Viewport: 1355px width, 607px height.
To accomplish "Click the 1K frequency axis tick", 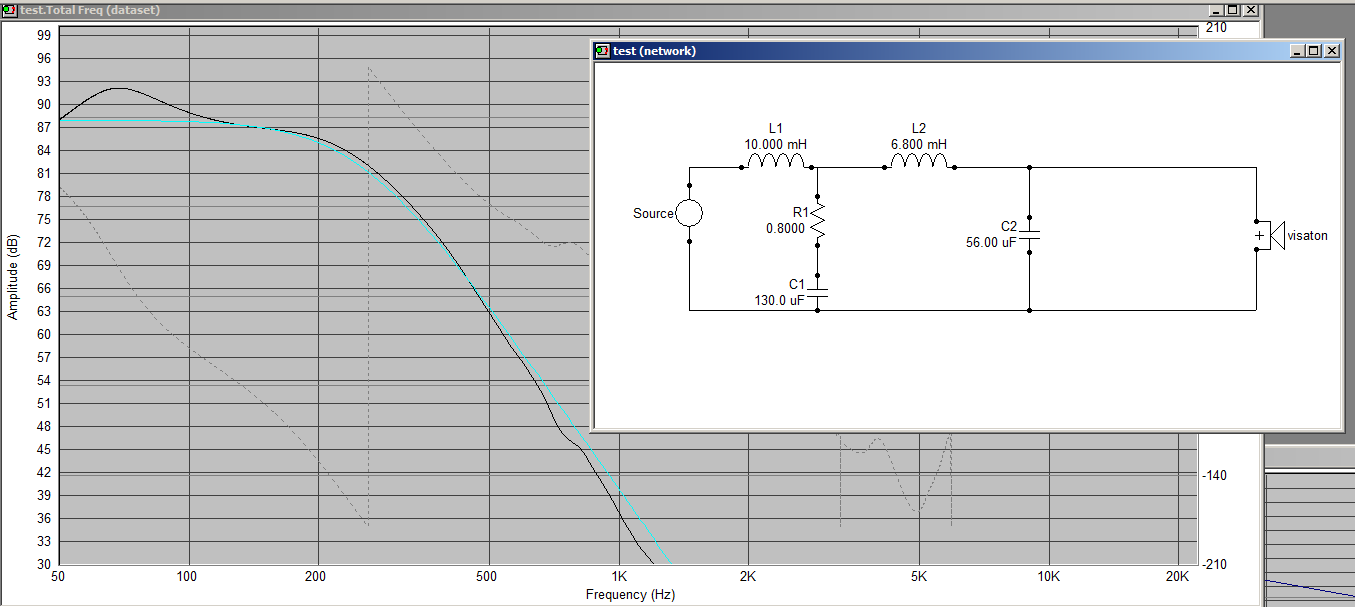I will [619, 577].
